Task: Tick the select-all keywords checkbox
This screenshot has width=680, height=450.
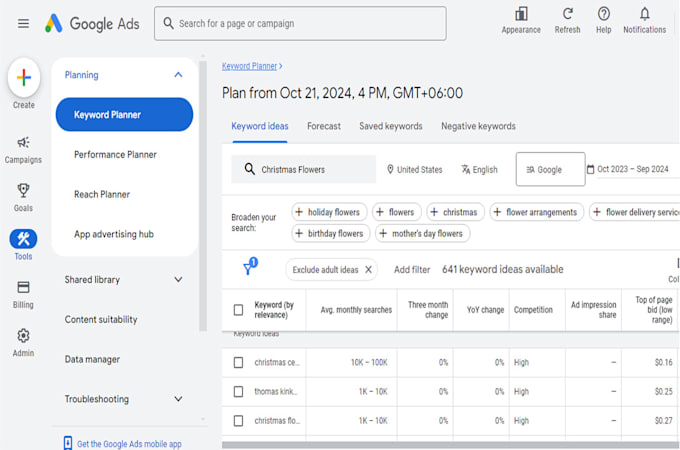Action: [x=238, y=310]
